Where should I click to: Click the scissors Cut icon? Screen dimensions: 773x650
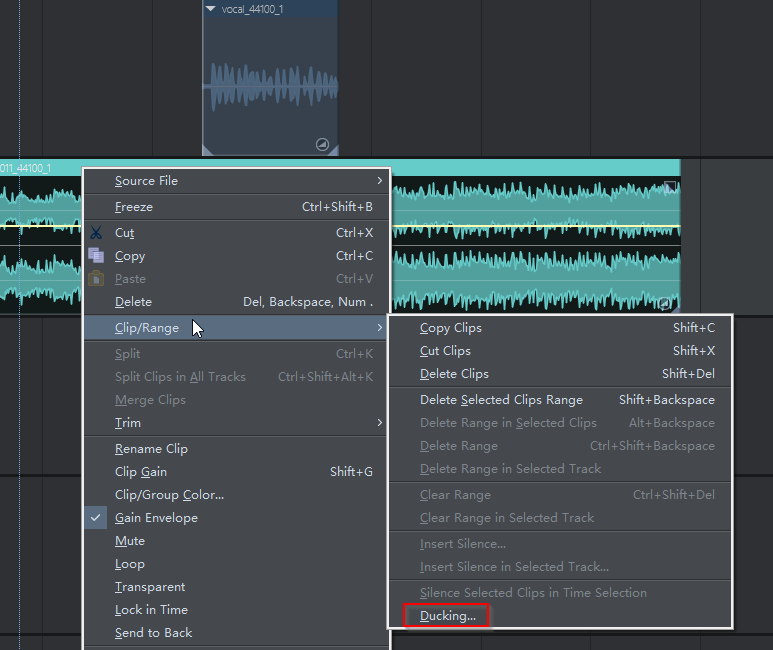tap(96, 232)
